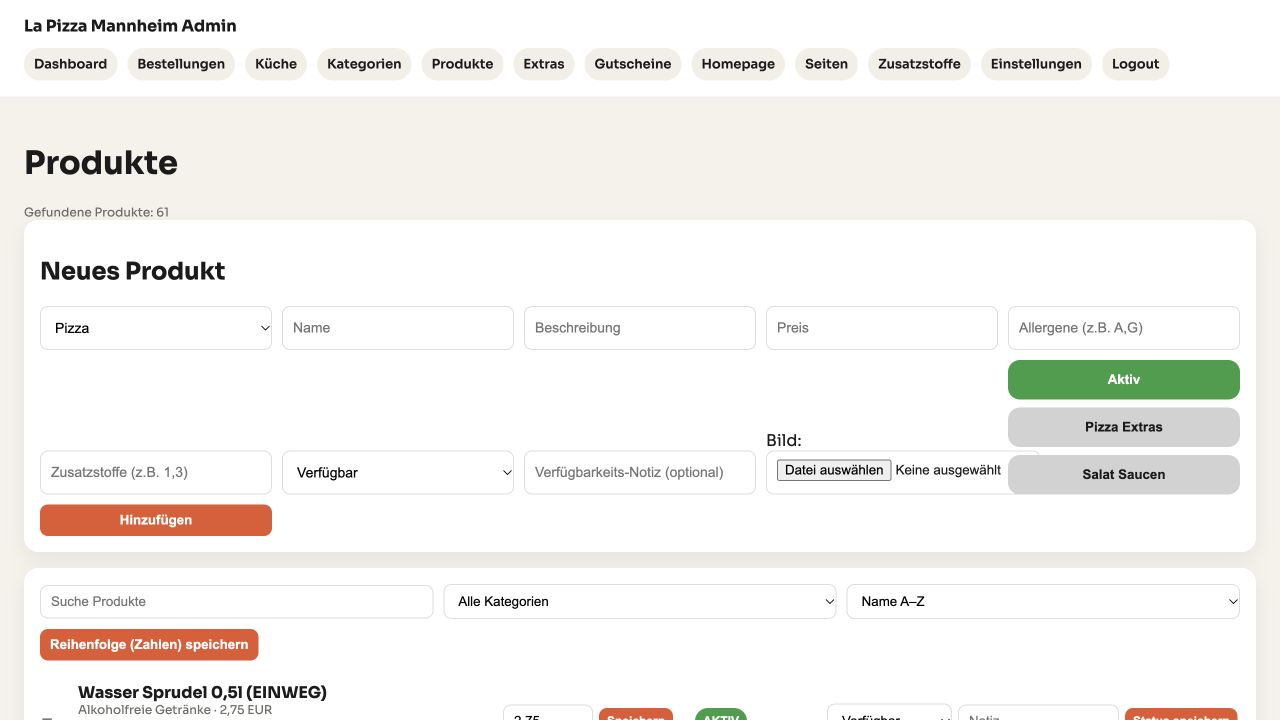The image size is (1280, 720).
Task: Click Datei auswählen to choose image
Action: (x=834, y=470)
